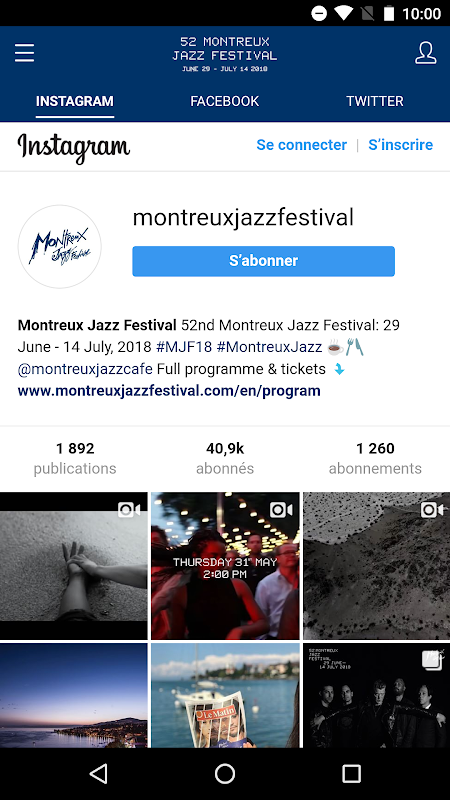Screen dimensions: 450x800
Task: Select the Instagram tab
Action: point(74,101)
